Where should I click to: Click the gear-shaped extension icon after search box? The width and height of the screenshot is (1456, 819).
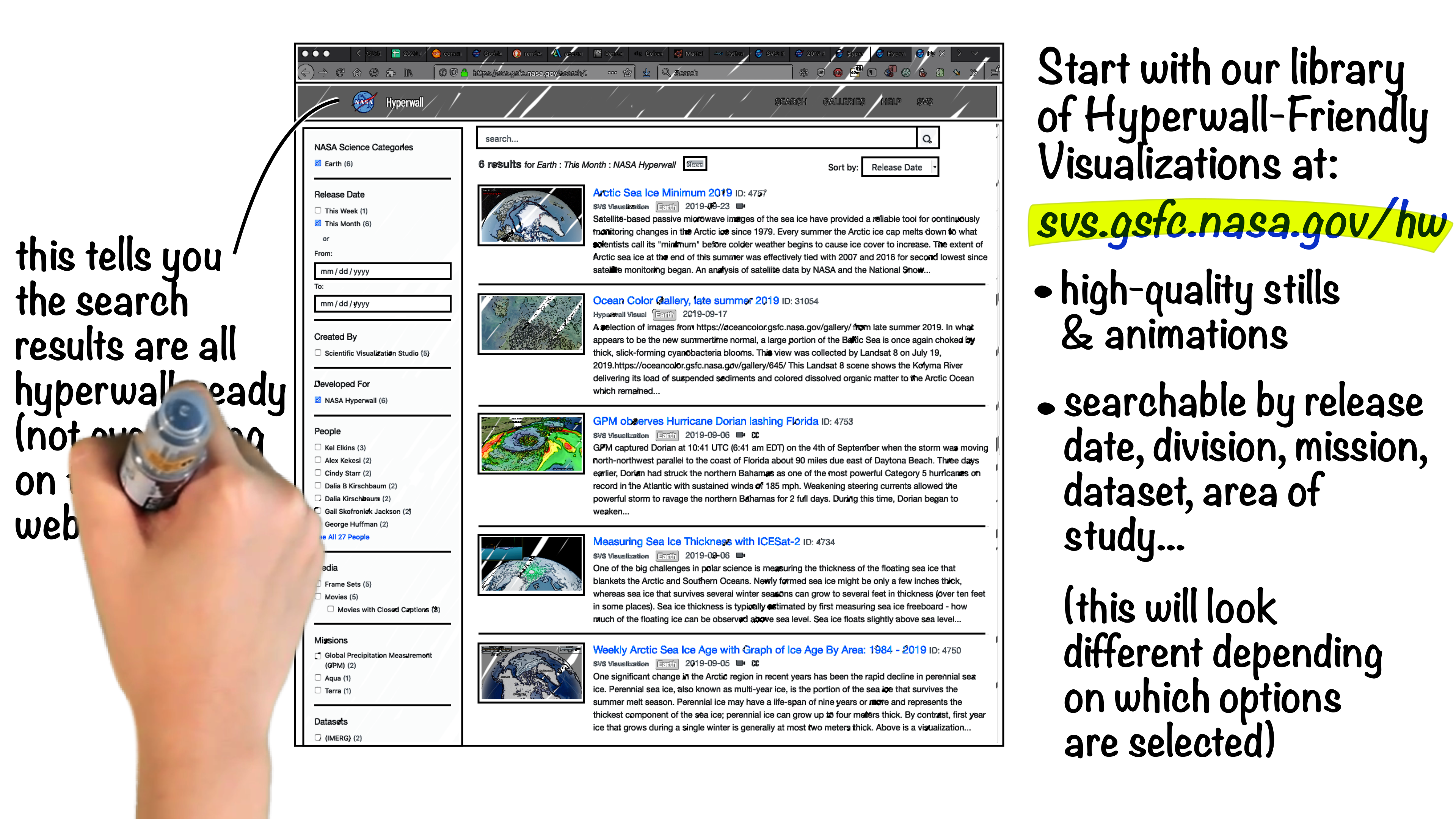[804, 72]
